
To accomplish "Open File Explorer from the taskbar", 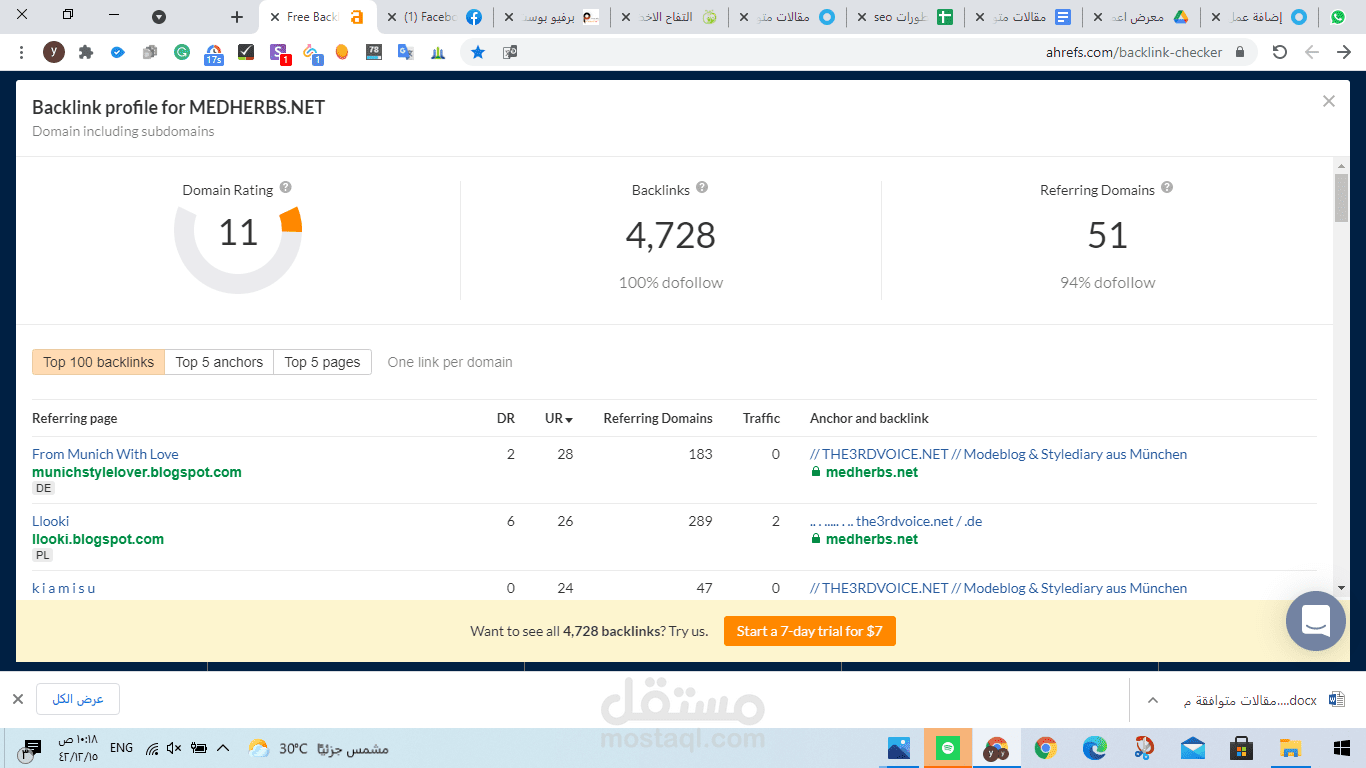I will click(x=1289, y=747).
